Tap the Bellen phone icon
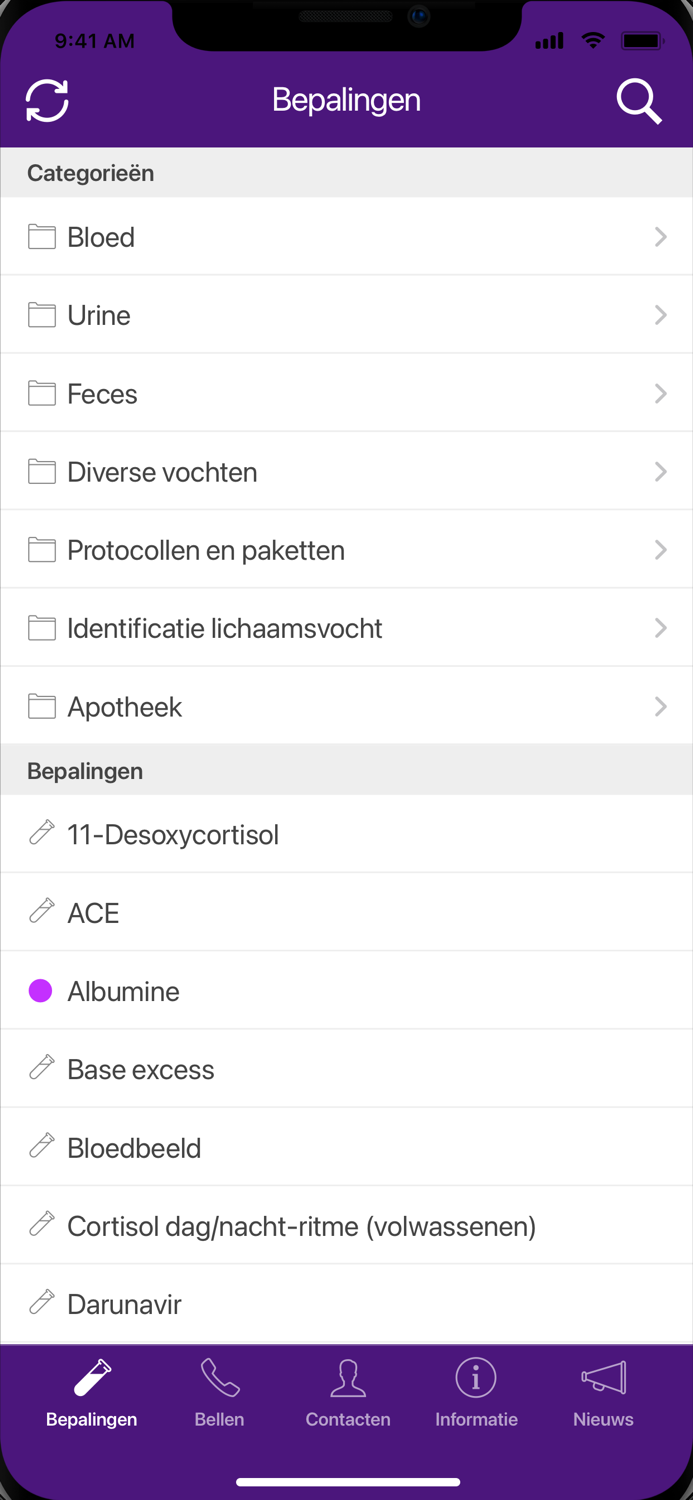 pos(219,1376)
